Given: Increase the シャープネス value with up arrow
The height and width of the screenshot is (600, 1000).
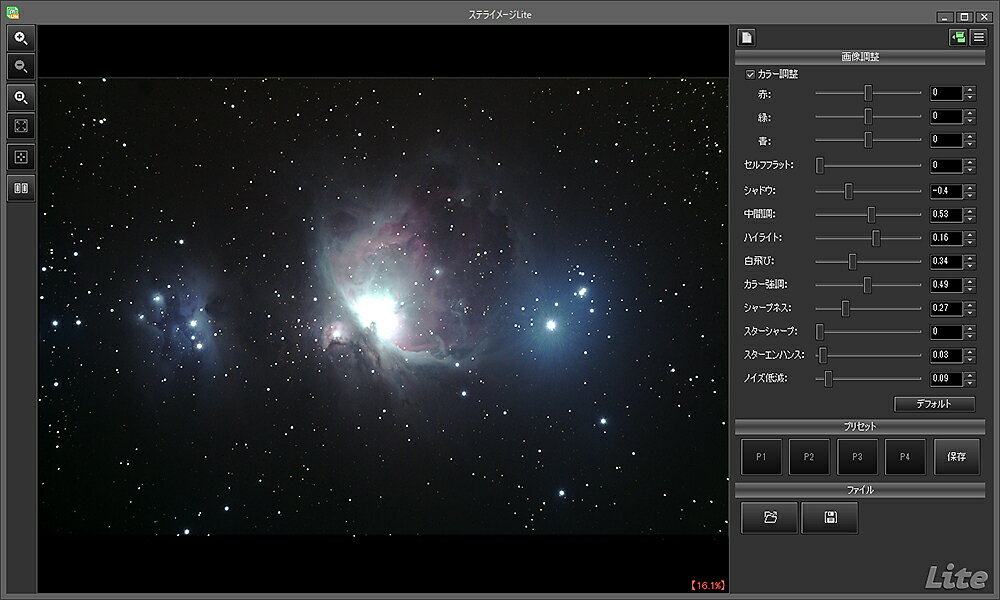Looking at the screenshot, I should click(970, 303).
